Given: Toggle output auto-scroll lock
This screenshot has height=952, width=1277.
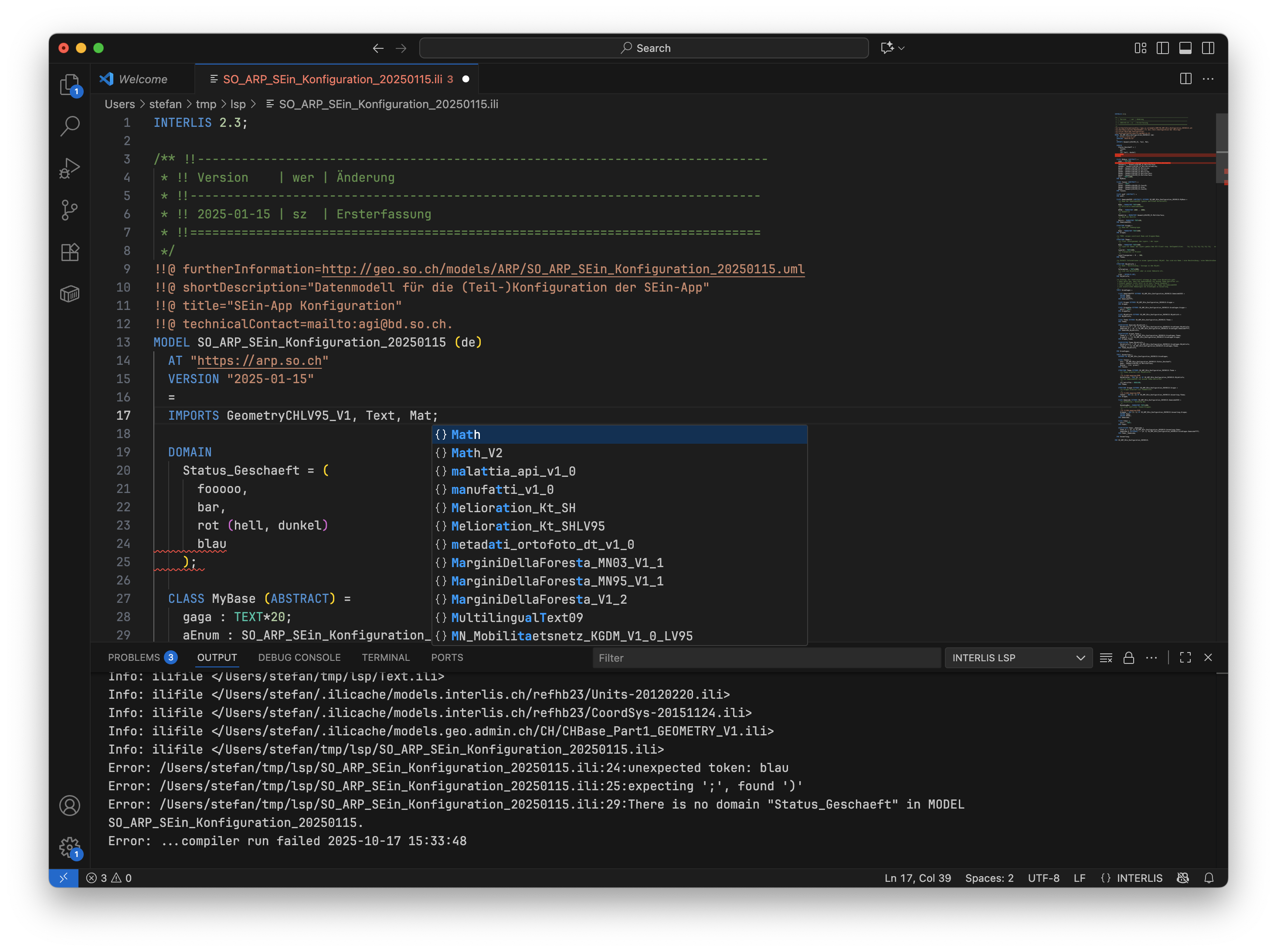Looking at the screenshot, I should point(1128,657).
